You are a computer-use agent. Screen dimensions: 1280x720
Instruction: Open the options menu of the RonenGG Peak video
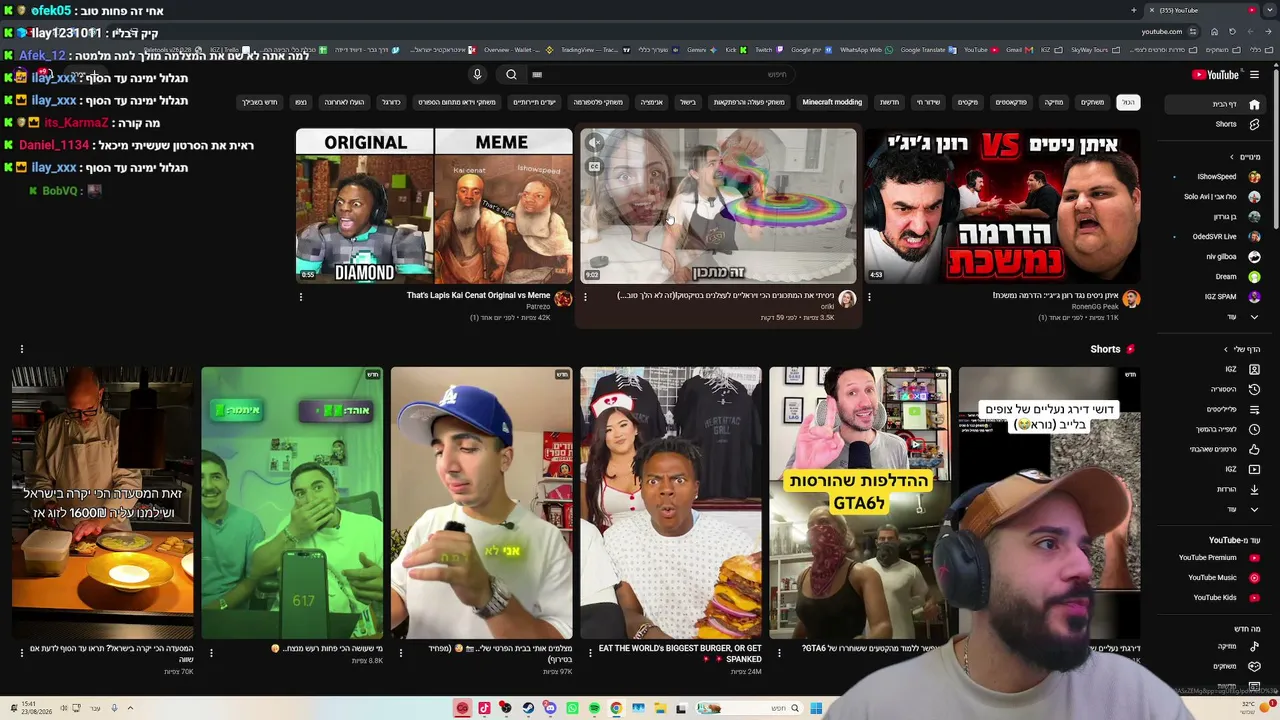[x=869, y=297]
